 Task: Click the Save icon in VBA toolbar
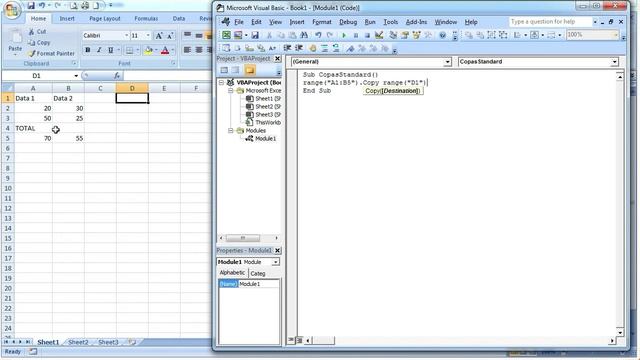click(255, 35)
